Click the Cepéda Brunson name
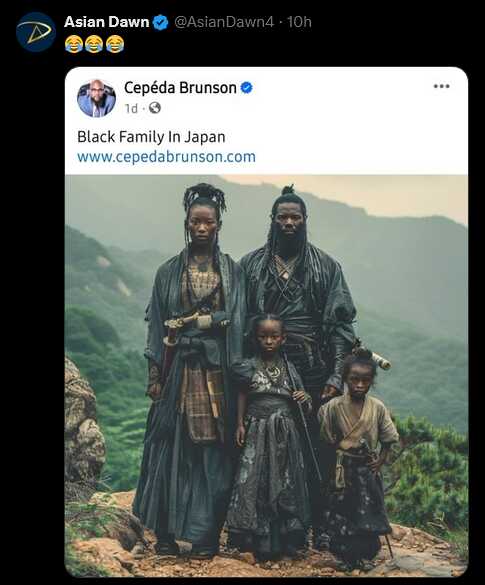 (x=180, y=88)
